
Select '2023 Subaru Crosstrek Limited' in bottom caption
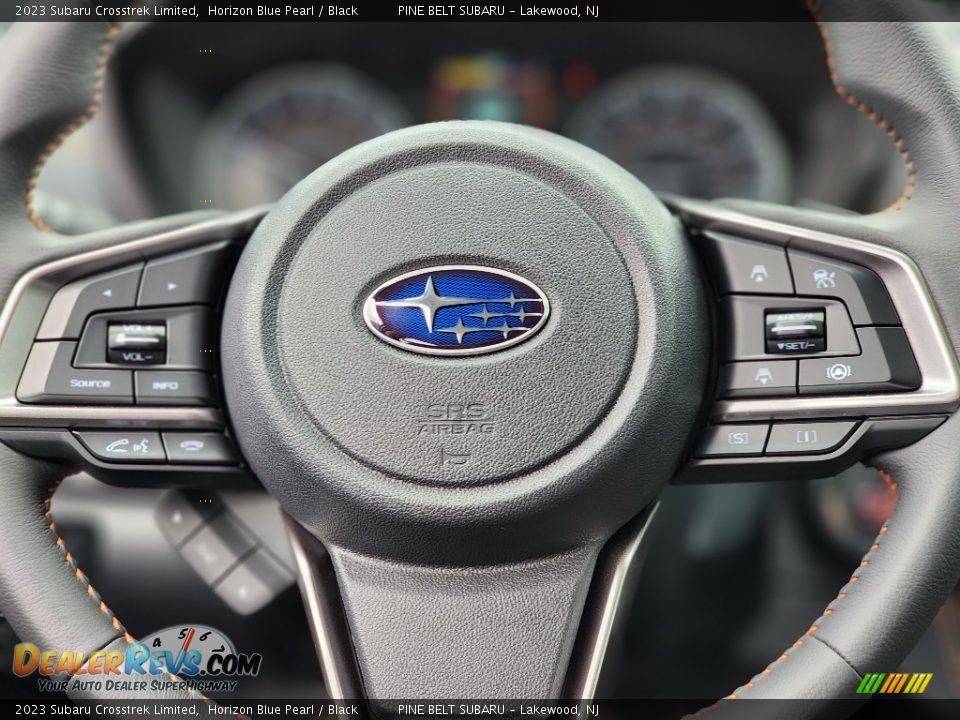point(107,710)
